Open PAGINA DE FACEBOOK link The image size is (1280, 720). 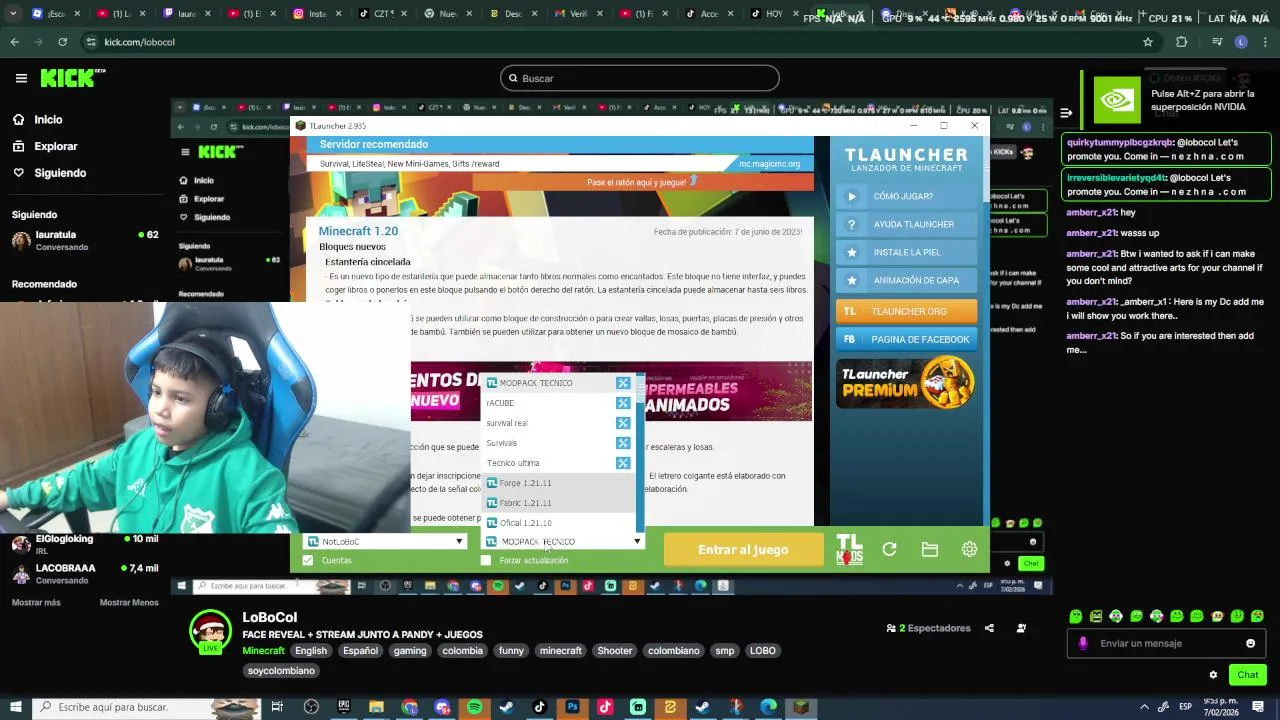906,339
